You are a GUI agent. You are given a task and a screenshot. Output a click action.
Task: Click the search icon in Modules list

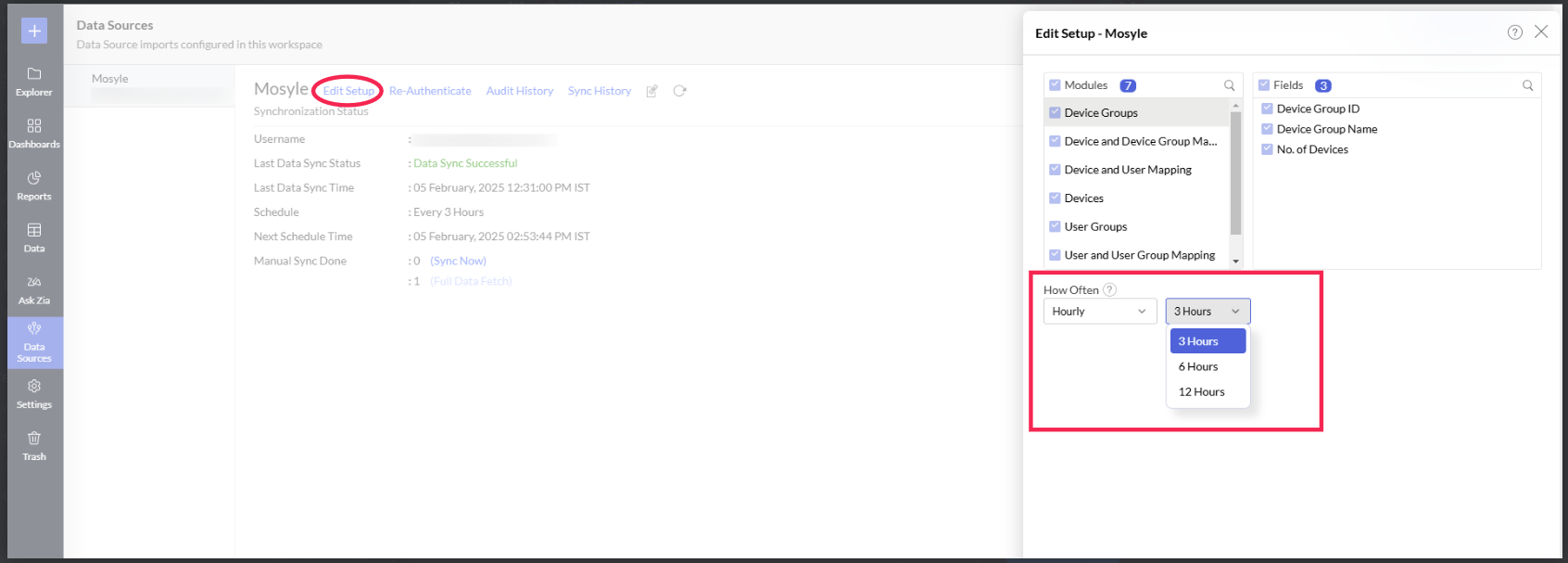click(1230, 85)
